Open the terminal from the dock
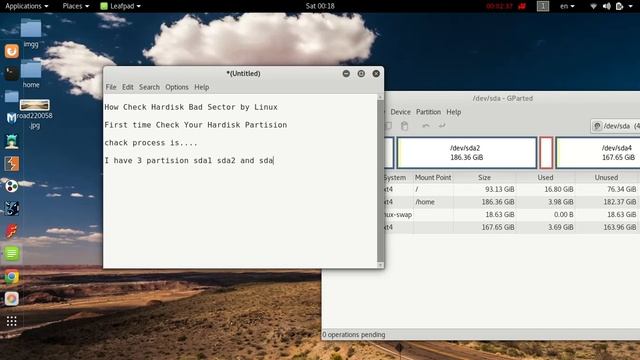Screen dimensions: 640x360 11,73
